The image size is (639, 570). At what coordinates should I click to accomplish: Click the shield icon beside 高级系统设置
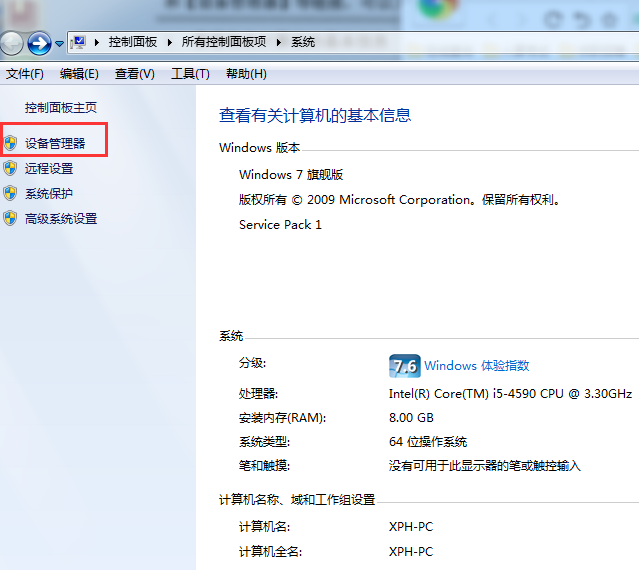coord(10,218)
